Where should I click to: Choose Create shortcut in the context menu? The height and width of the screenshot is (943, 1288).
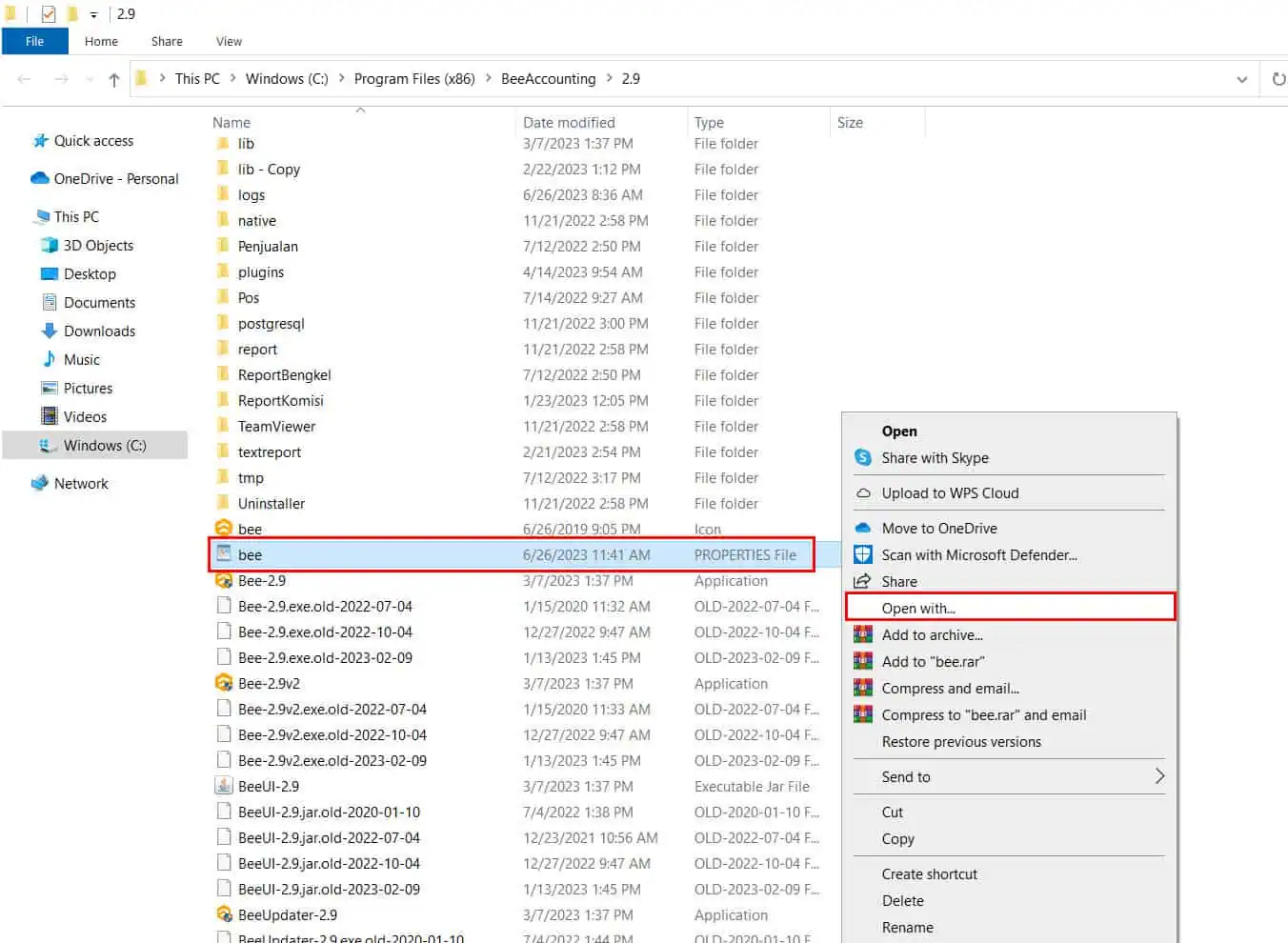[x=930, y=873]
